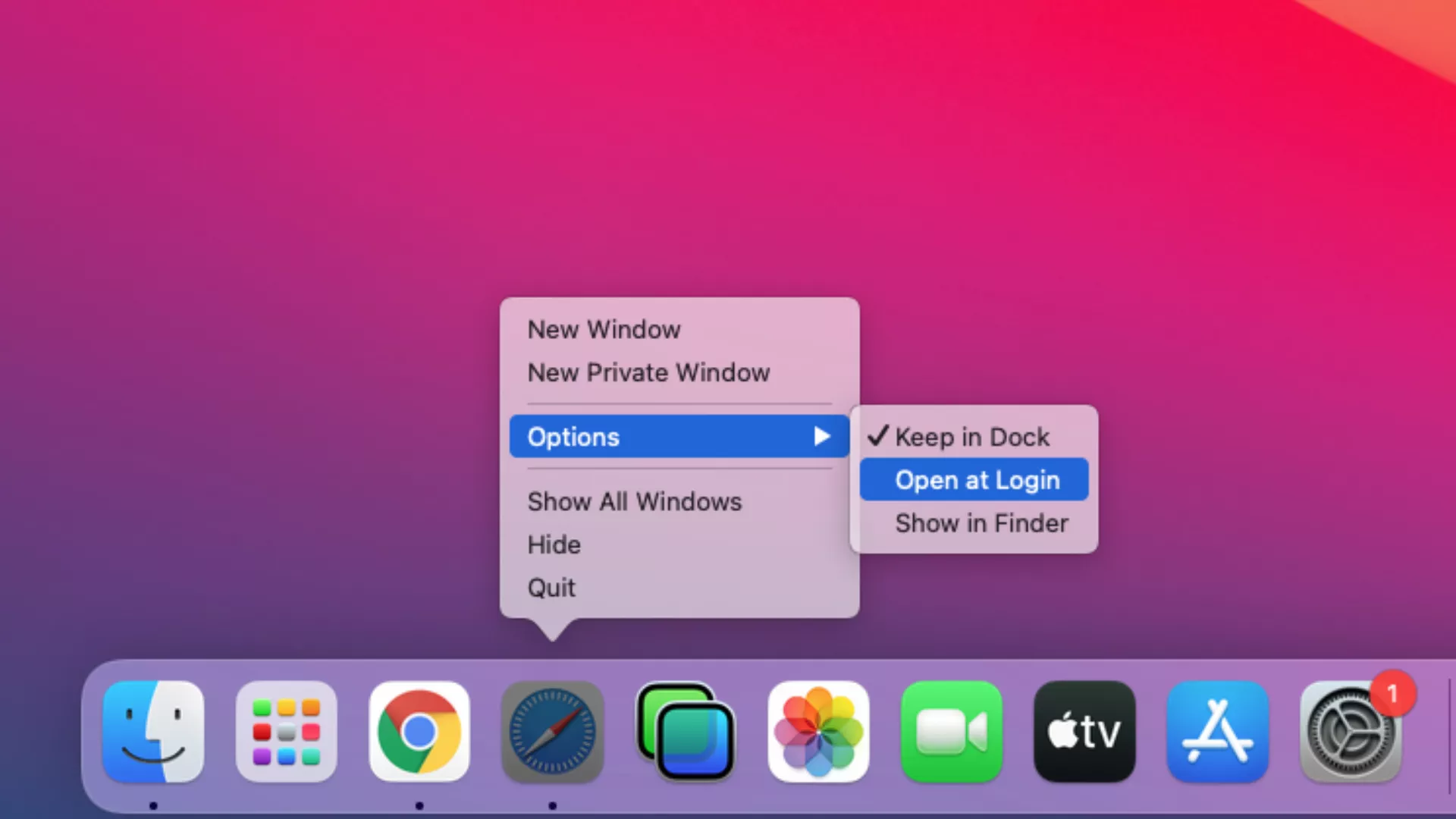Viewport: 1456px width, 819px height.
Task: Select Show in Finder
Action: point(981,523)
